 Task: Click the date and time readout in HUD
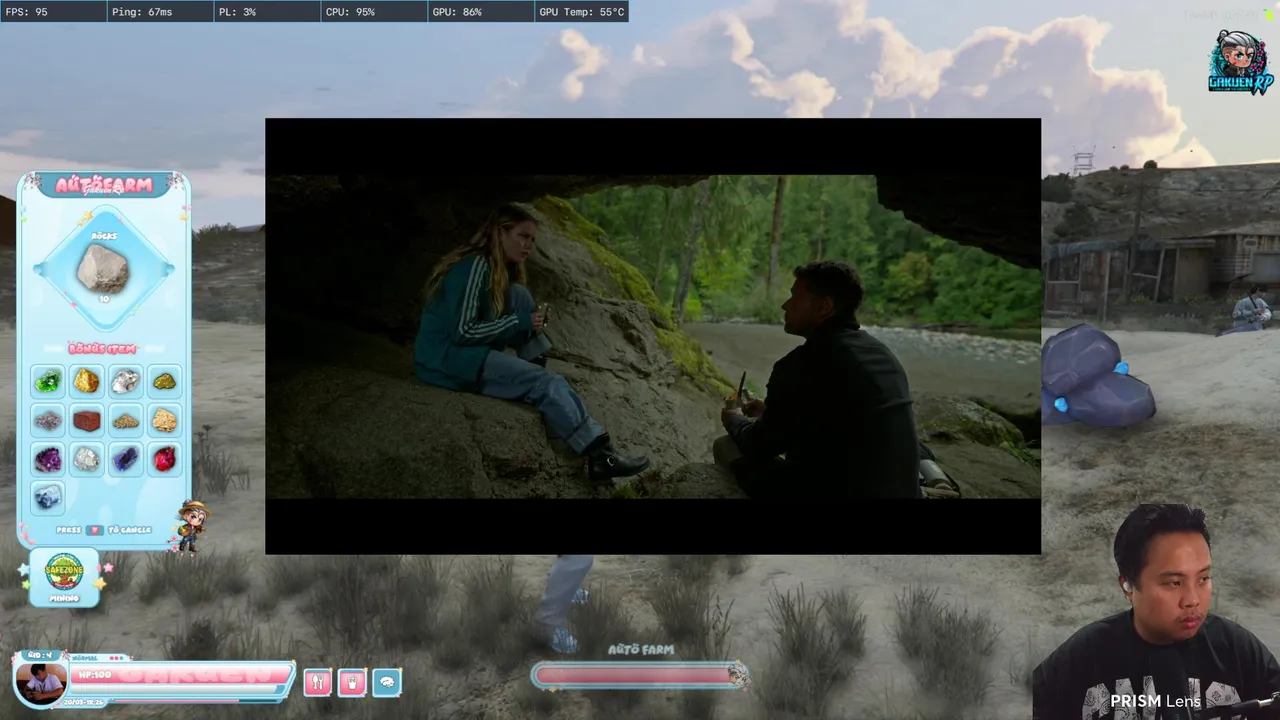(84, 702)
